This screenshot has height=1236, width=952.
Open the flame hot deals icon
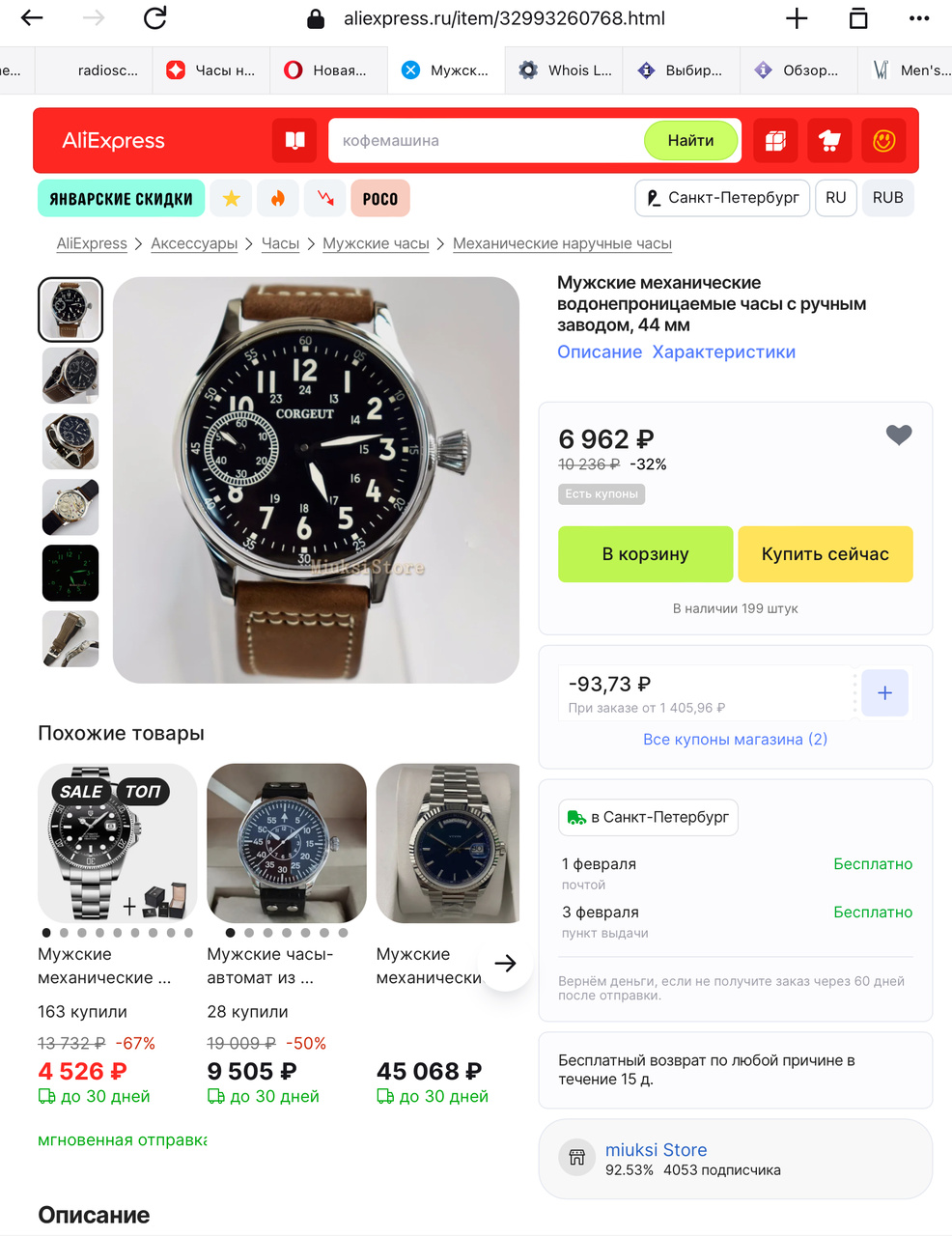(x=278, y=198)
